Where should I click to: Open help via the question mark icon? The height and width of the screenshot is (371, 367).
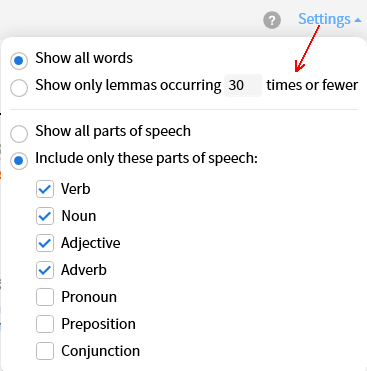(x=272, y=20)
